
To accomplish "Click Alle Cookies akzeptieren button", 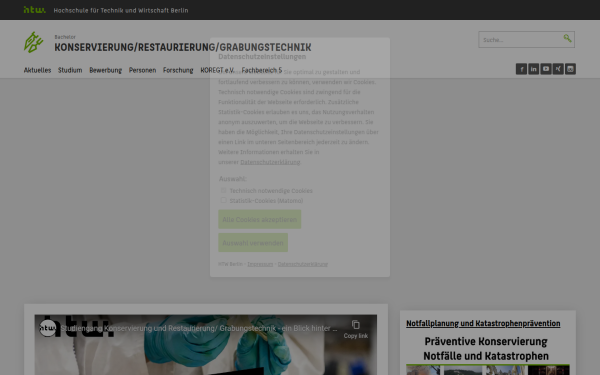I will 259,219.
